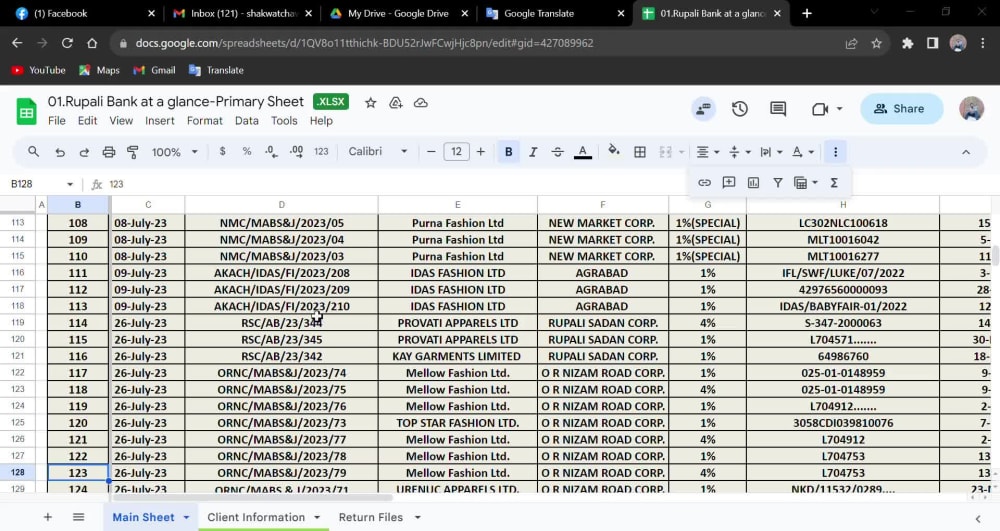Open the File menu
1000x531 pixels.
click(x=57, y=121)
